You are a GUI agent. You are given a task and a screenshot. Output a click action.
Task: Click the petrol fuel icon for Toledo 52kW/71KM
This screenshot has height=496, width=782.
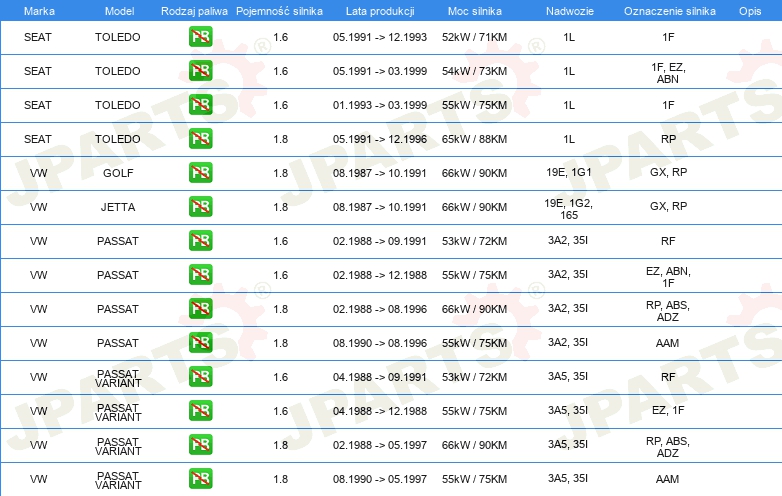[200, 37]
